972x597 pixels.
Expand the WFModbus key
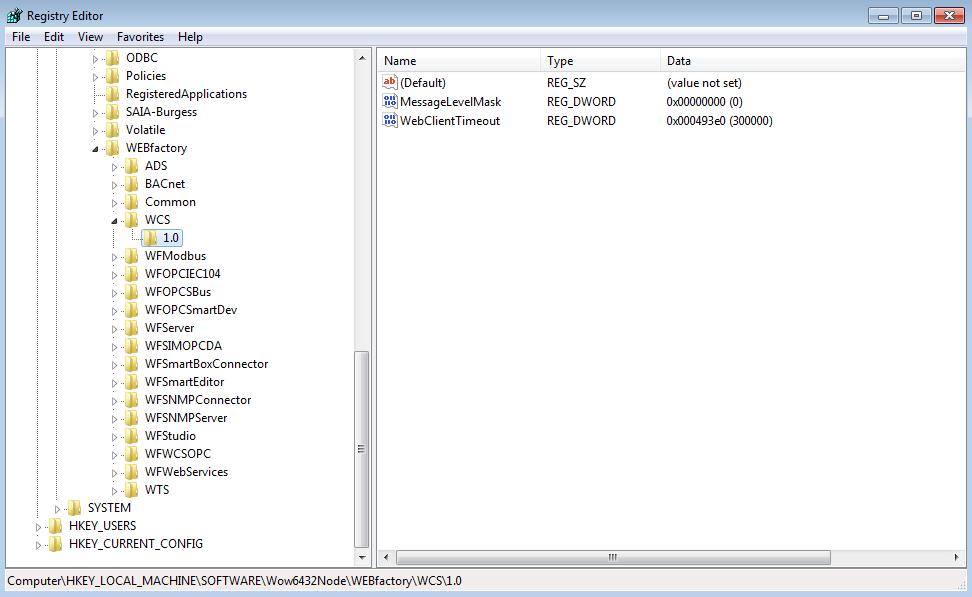point(114,255)
